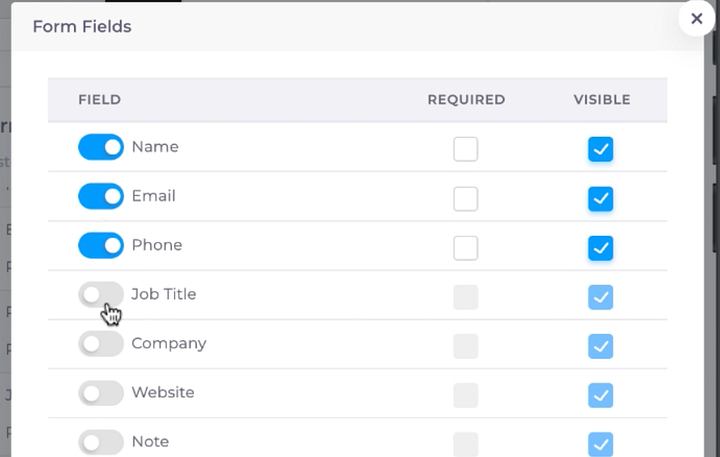Mark Name as required
The image size is (720, 457).
tap(466, 149)
